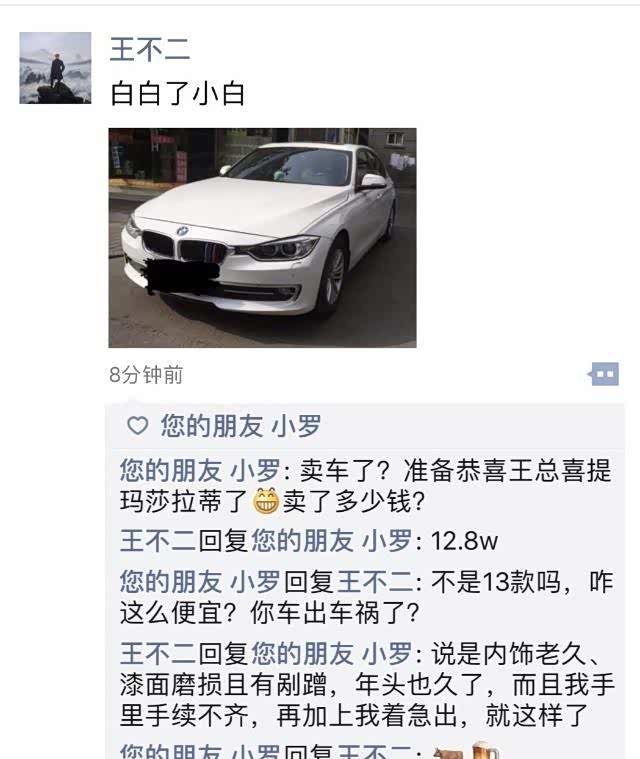Tap 王不二 in the 内饰老久 reply line

point(159,653)
